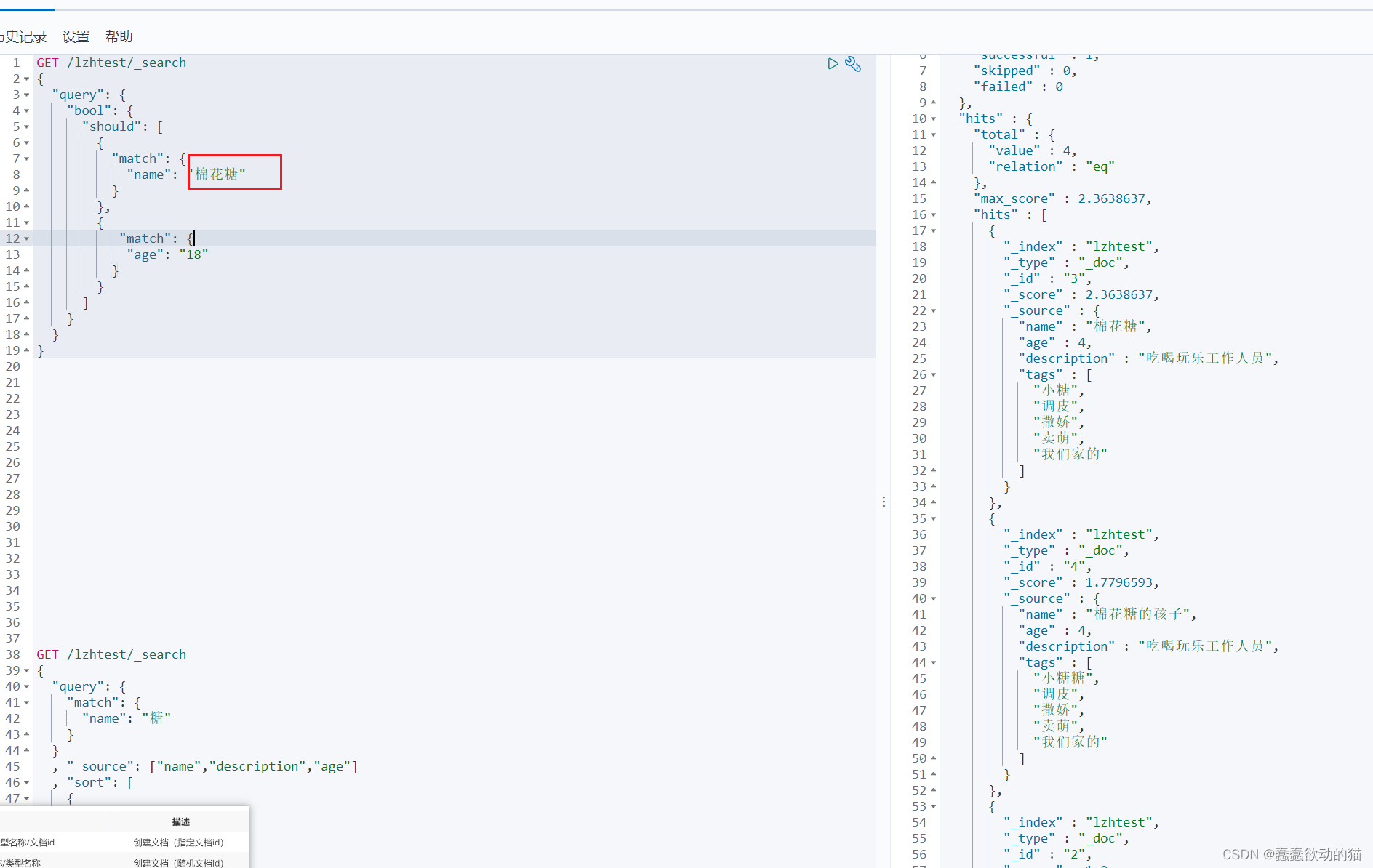Collapse the second match block at line 12
This screenshot has height=868, width=1373.
pyautogui.click(x=27, y=239)
